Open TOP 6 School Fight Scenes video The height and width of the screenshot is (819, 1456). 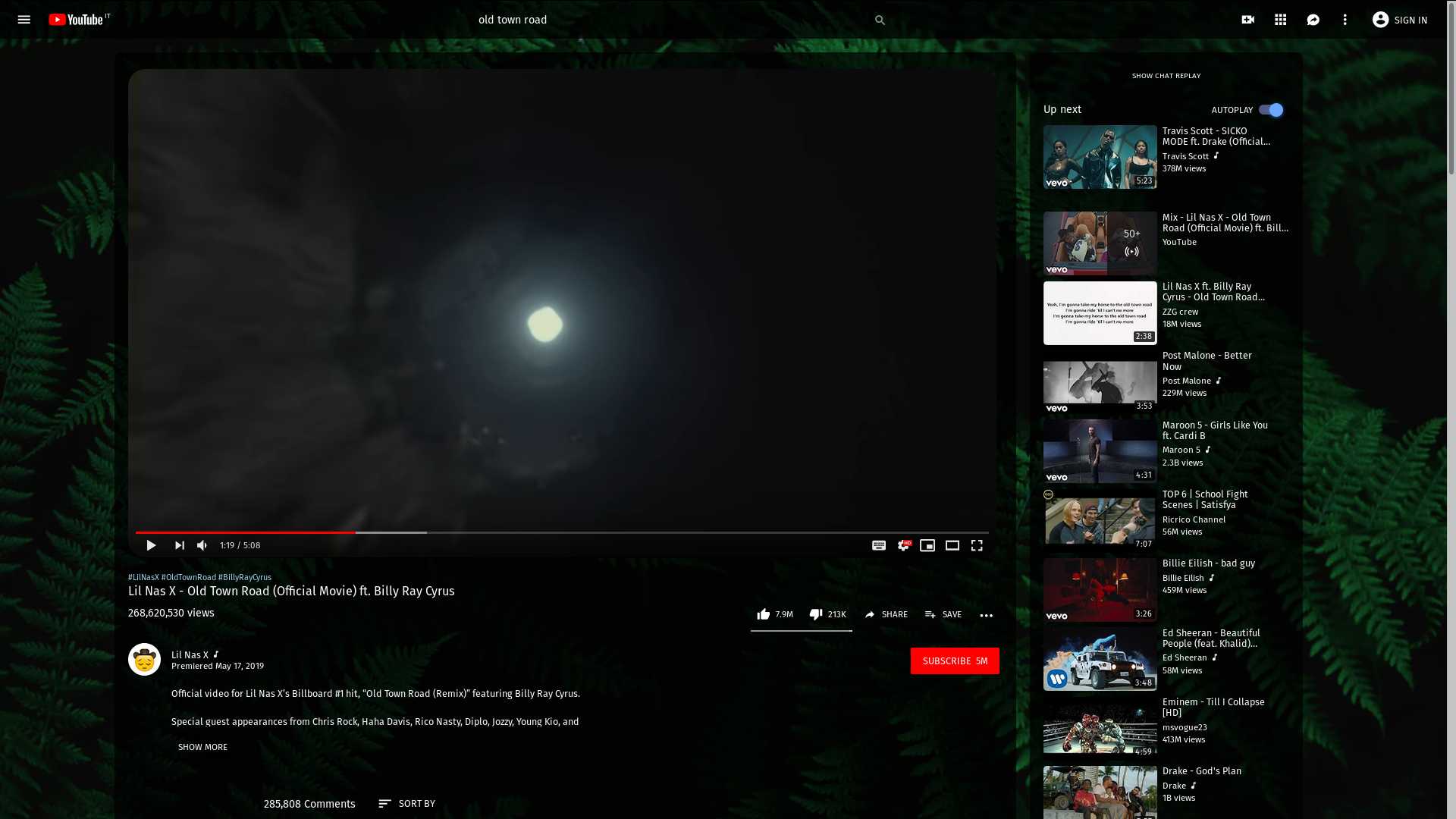click(1100, 521)
